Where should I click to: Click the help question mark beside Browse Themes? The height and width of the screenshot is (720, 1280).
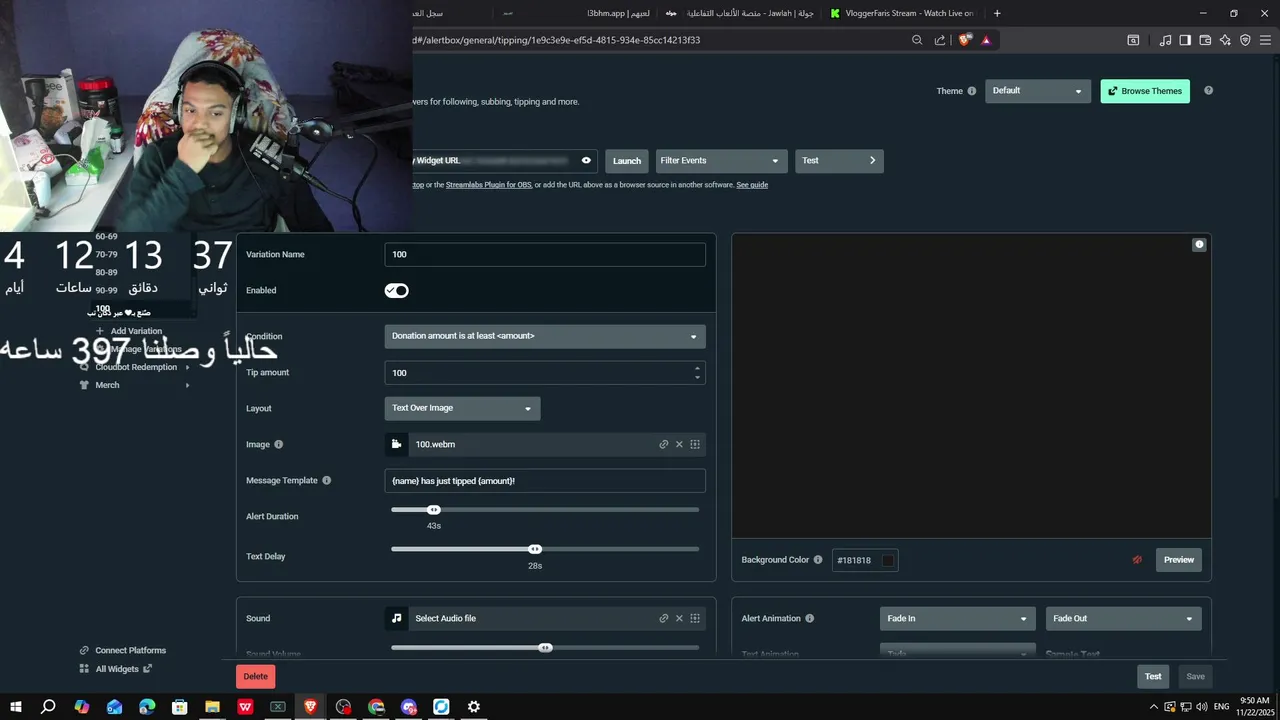click(x=1208, y=91)
